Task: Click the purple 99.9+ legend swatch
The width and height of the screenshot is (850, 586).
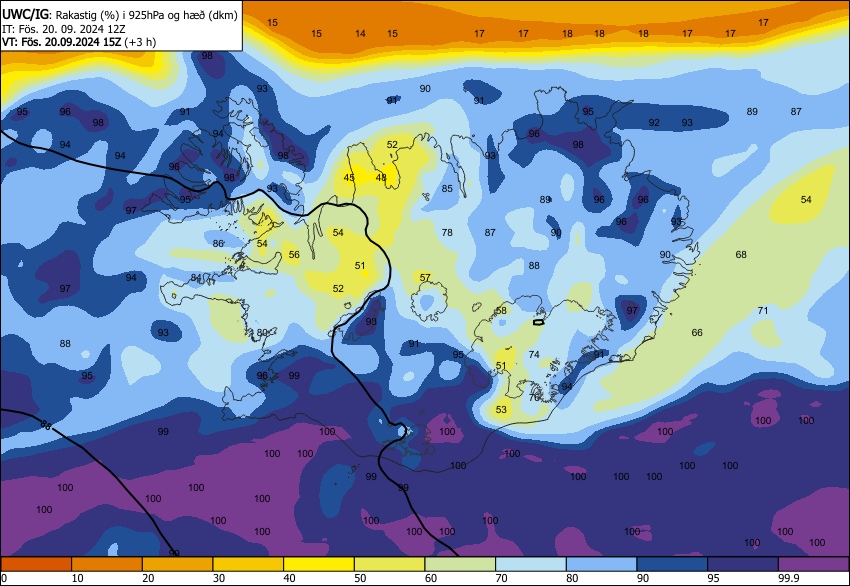Action: [x=814, y=564]
